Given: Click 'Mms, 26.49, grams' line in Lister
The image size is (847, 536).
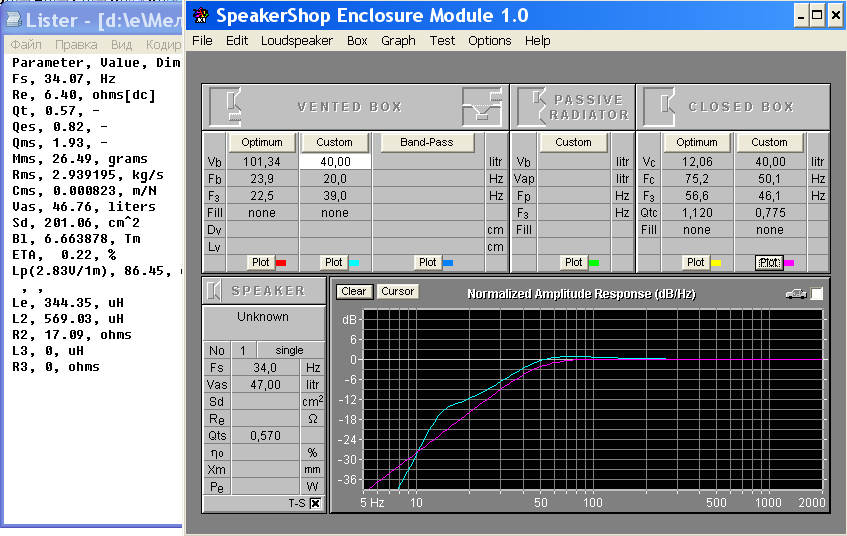Looking at the screenshot, I should (79, 159).
